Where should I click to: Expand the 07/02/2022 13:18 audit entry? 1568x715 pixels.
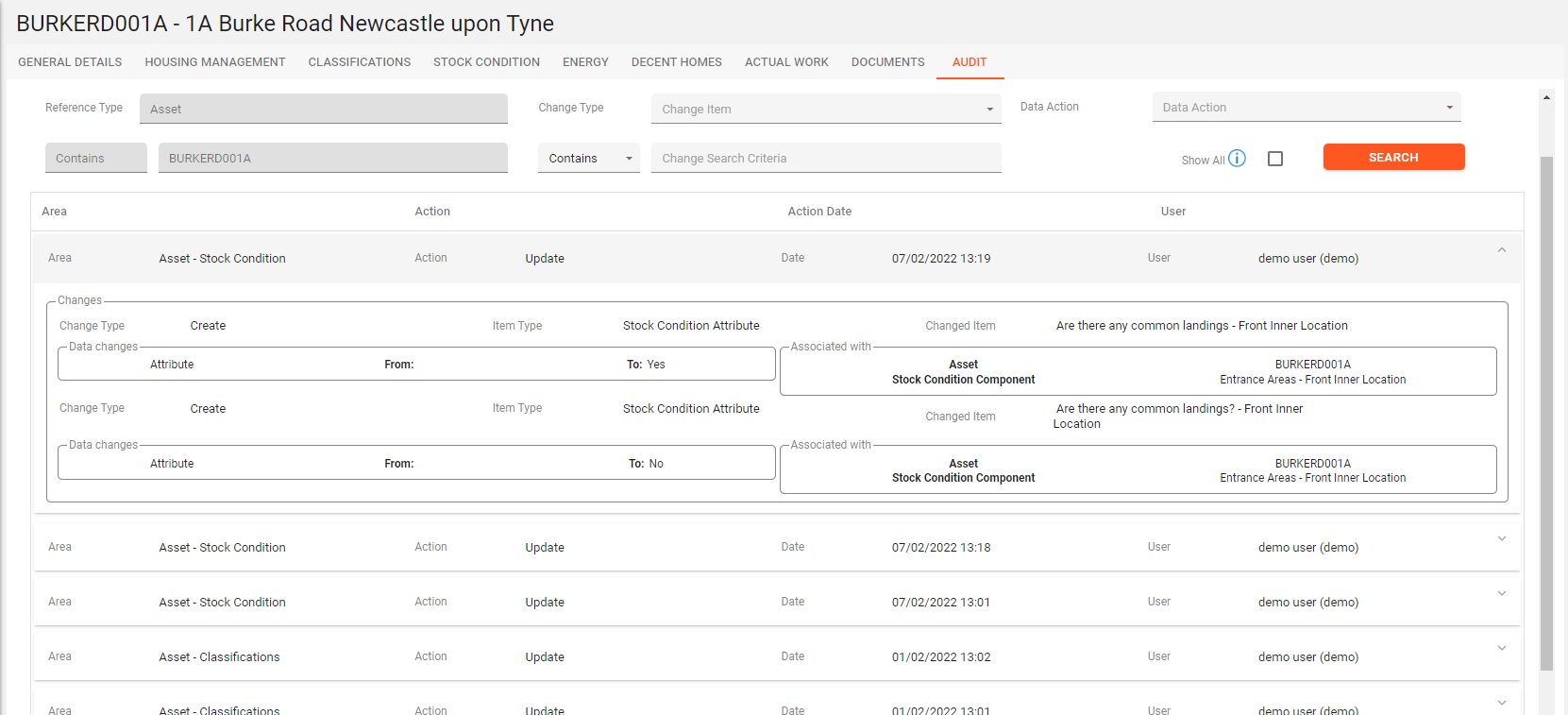pos(1501,539)
